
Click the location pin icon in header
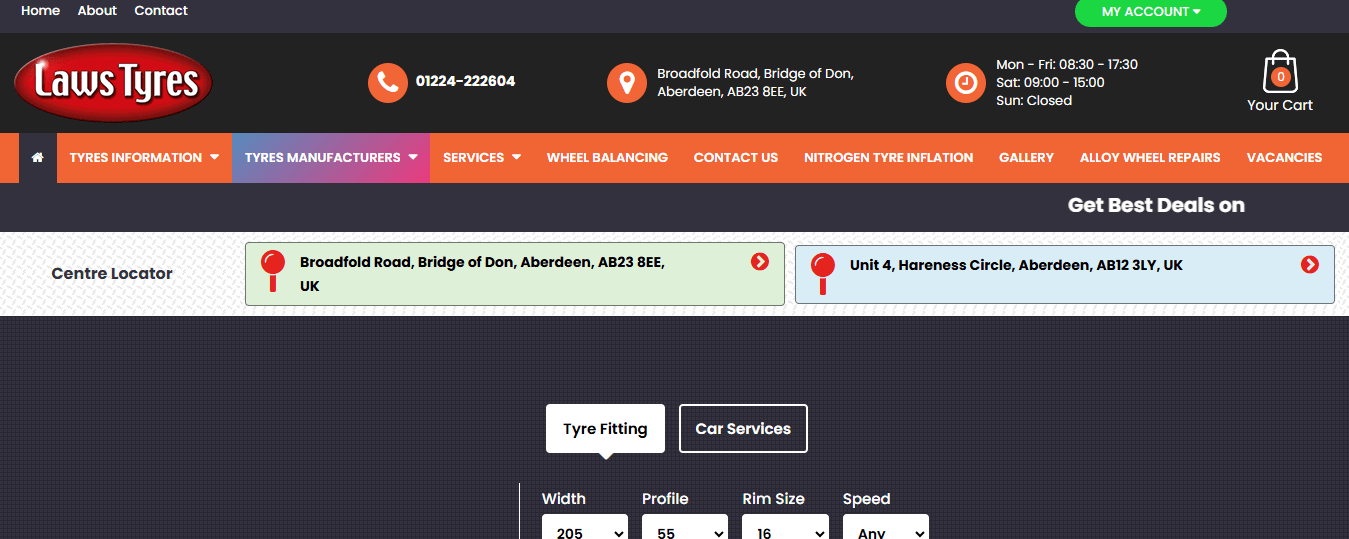tap(626, 82)
